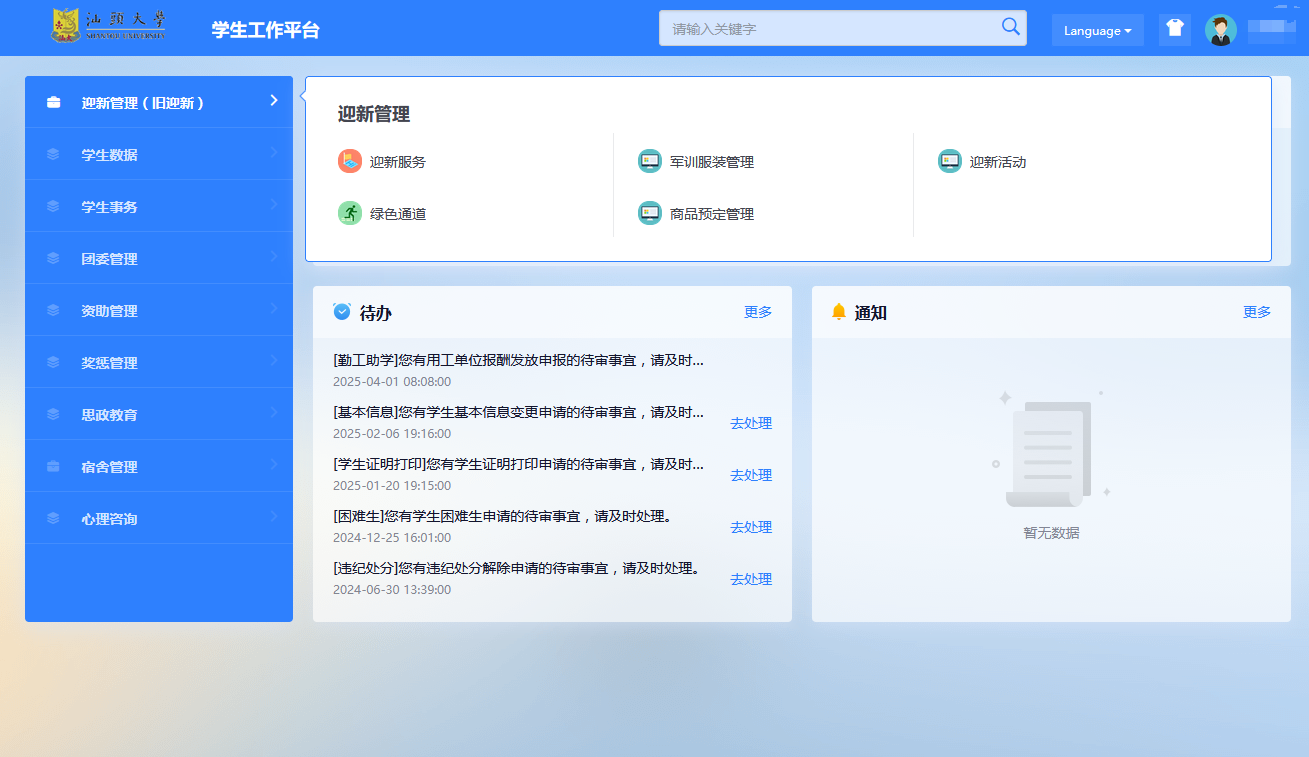Expand the 资助管理 menu chevron
Viewport: 1309px width, 757px height.
pos(274,308)
